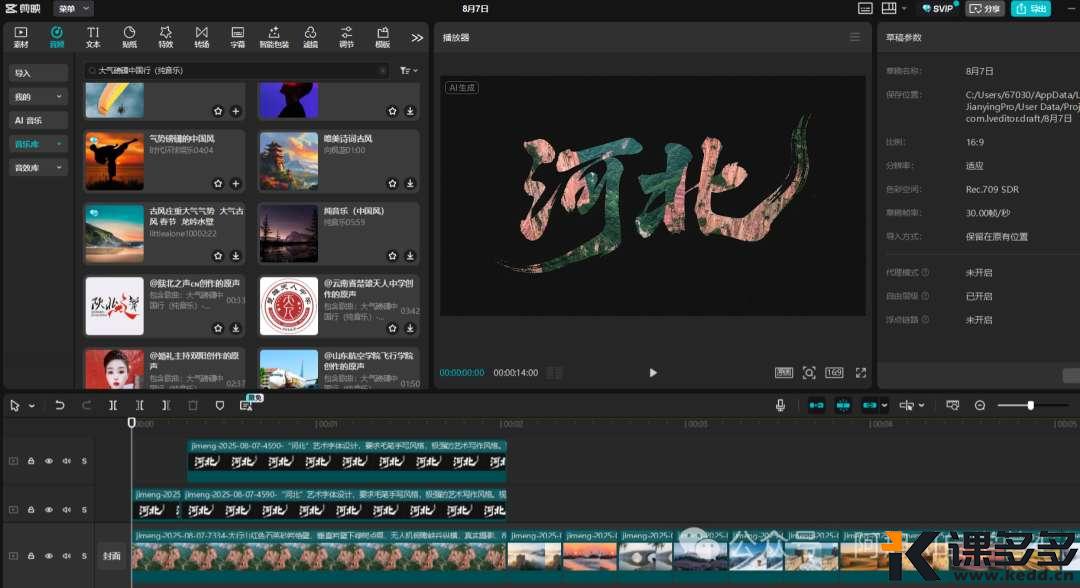Screen dimensions: 1080x588
Task: Select the top track 河北 art-text clip
Action: tap(347, 461)
